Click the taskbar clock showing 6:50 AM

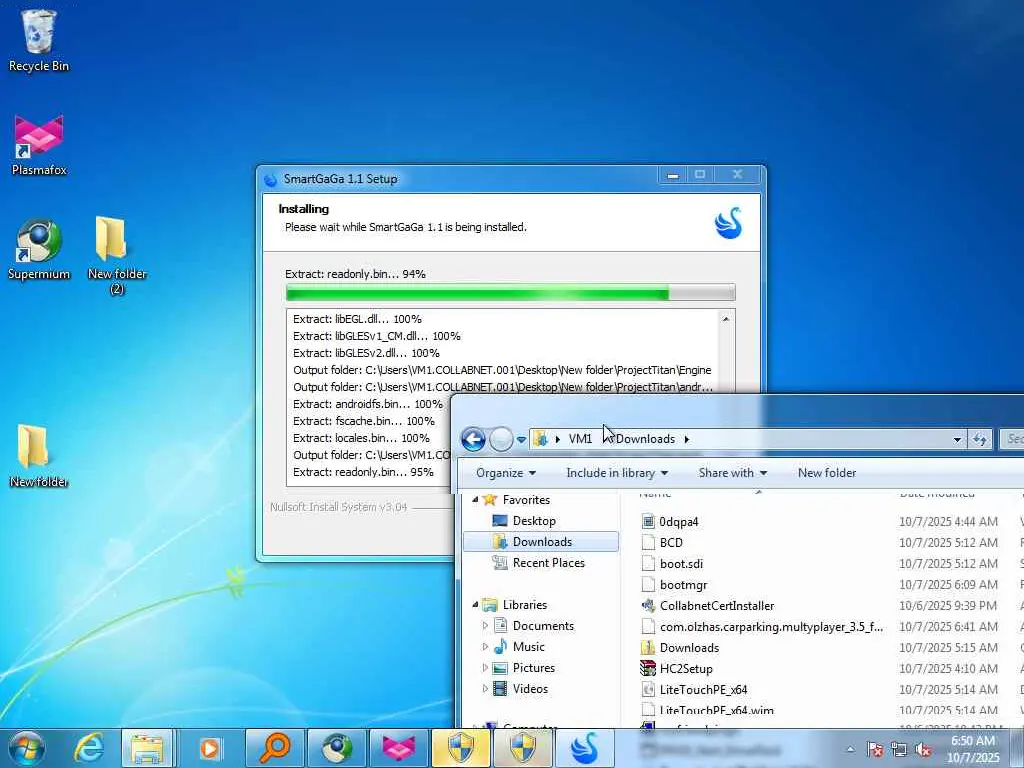point(972,749)
